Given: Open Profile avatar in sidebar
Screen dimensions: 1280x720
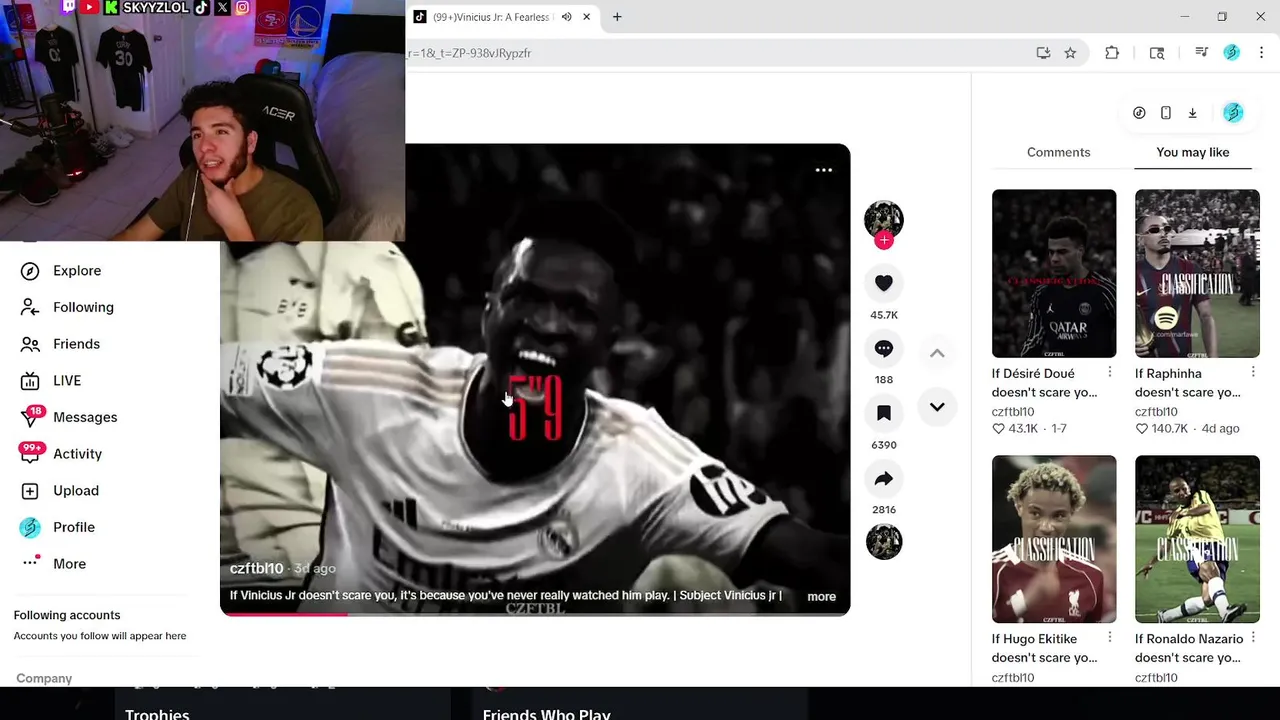Looking at the screenshot, I should point(30,527).
